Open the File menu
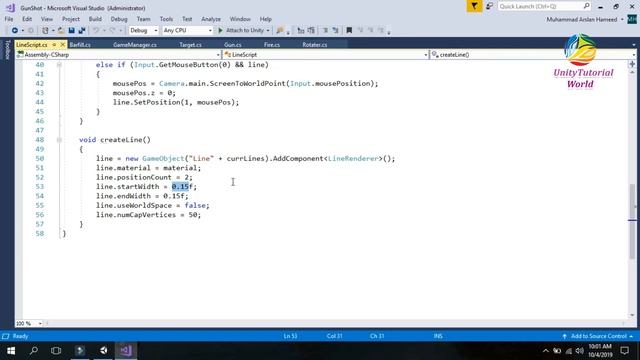Screen dimensions: 640x360 pos(9,19)
